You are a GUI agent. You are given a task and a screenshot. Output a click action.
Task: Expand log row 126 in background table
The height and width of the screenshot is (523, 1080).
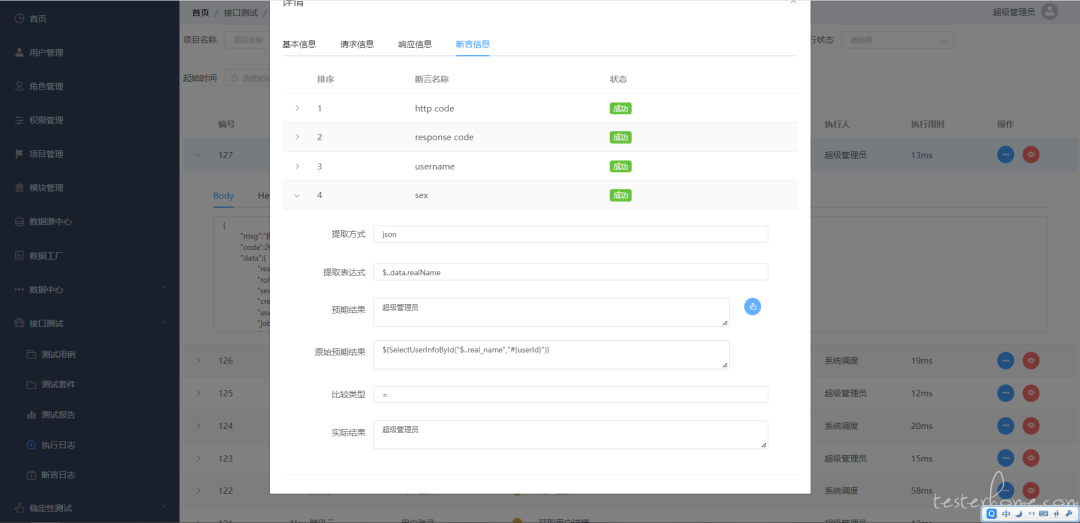pos(198,360)
